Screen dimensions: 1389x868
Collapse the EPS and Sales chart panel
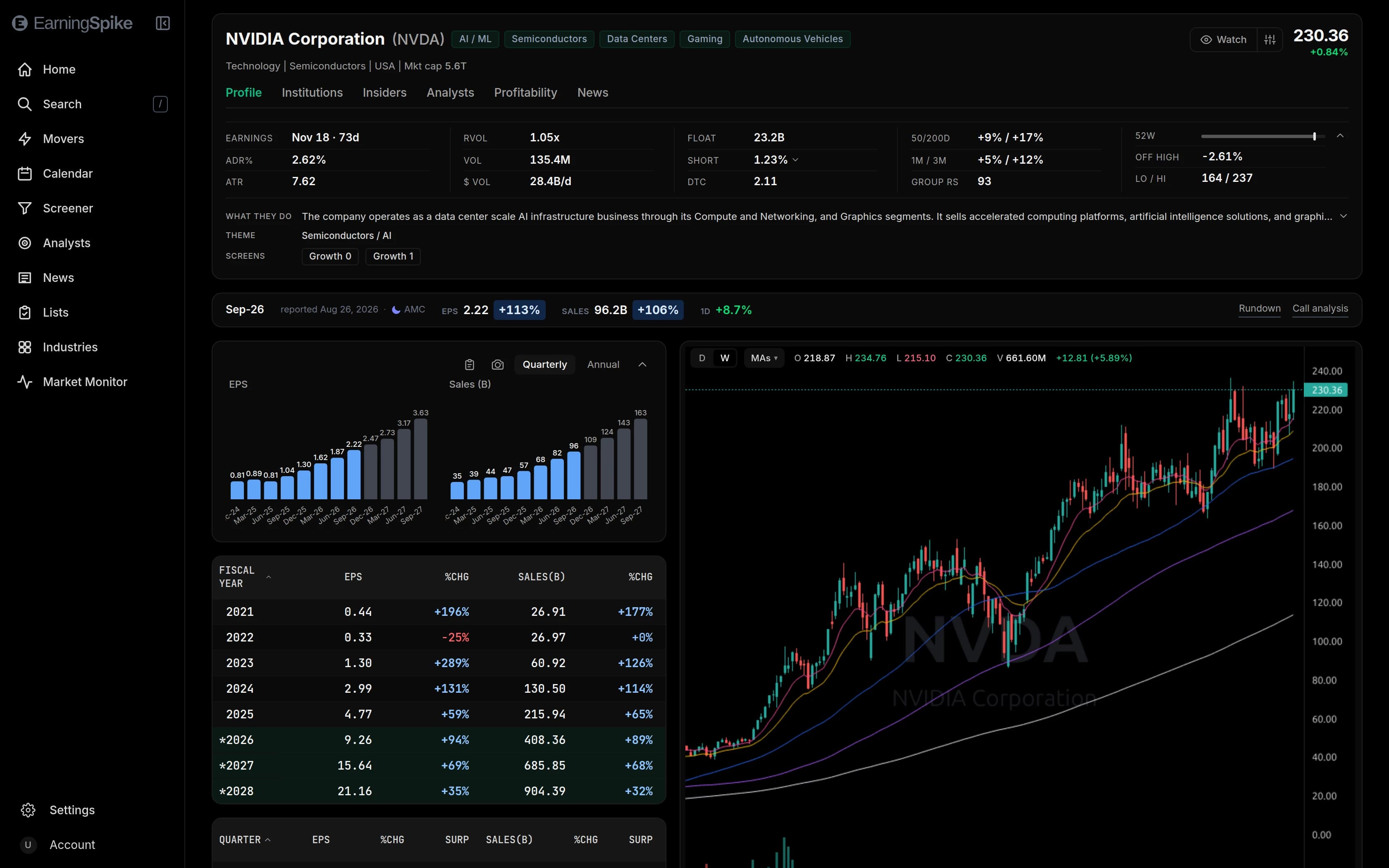coord(642,365)
